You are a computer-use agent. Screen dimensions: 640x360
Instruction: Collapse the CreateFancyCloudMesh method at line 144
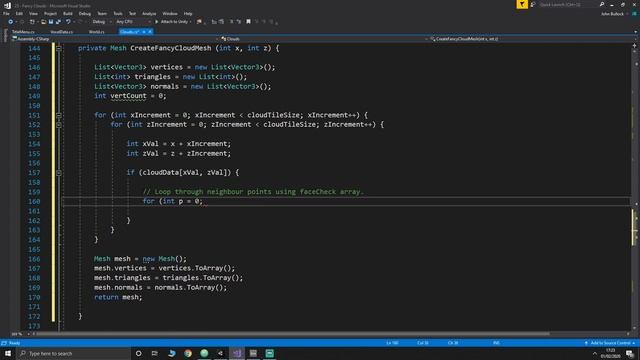59,48
